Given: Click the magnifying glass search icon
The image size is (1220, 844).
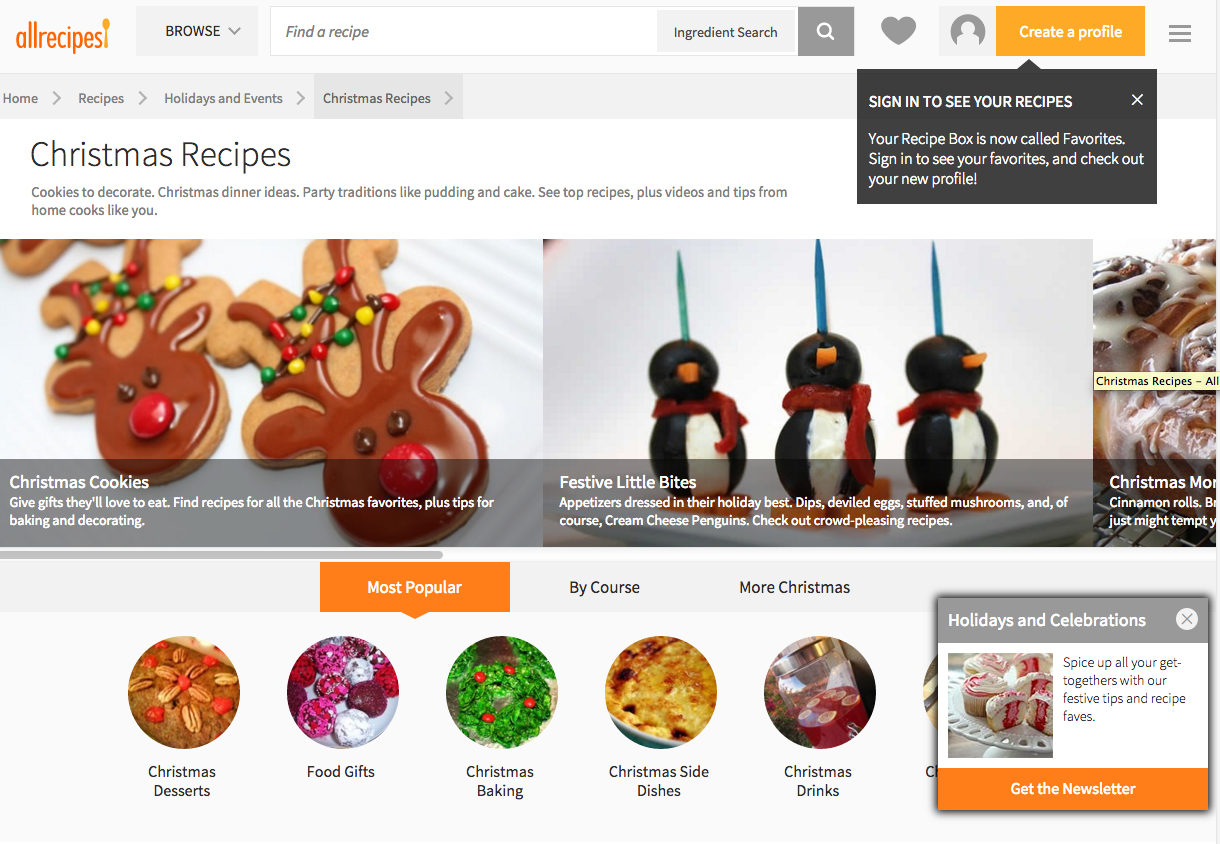Looking at the screenshot, I should 825,32.
